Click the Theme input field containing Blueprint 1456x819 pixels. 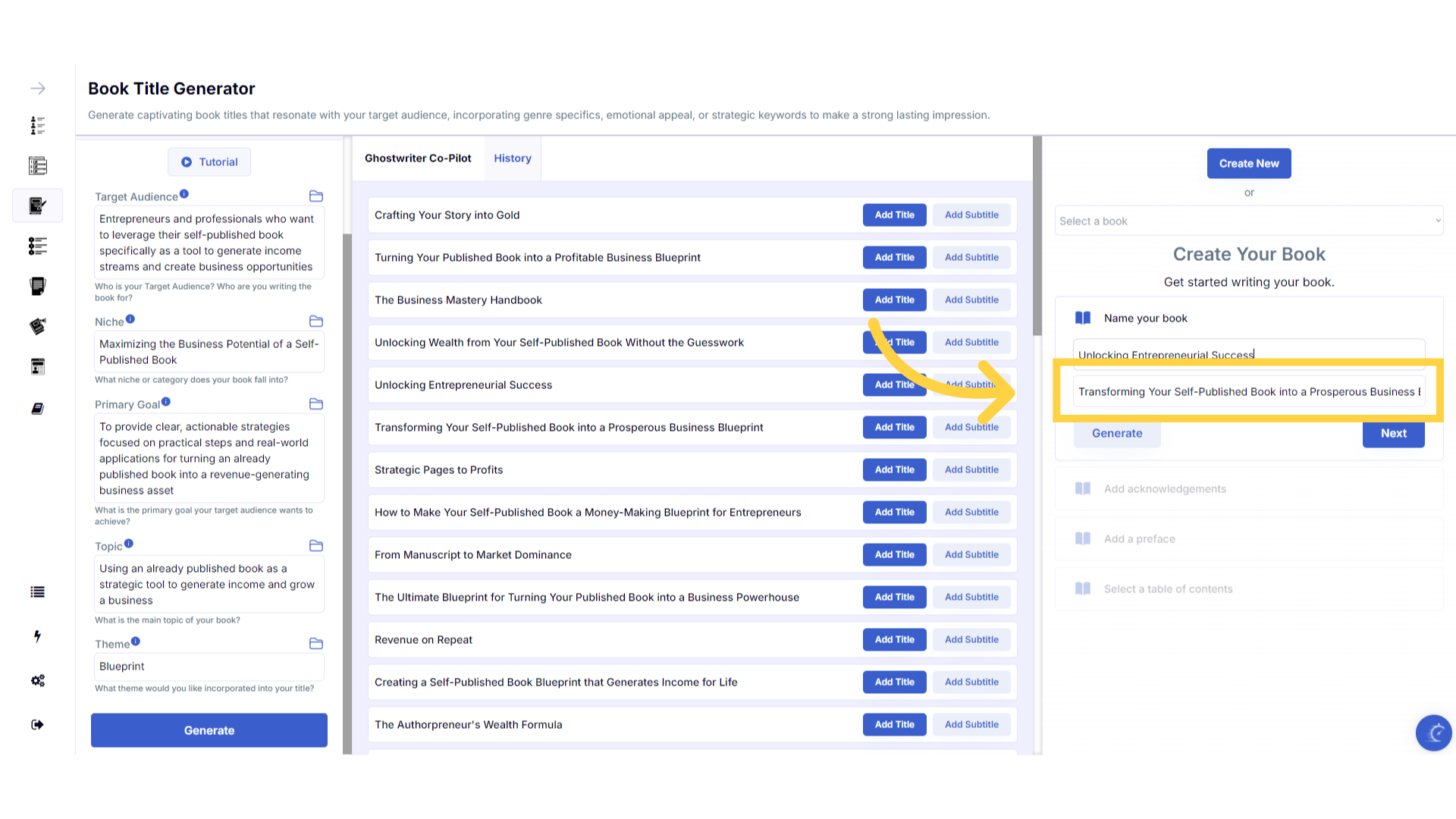[x=209, y=667]
